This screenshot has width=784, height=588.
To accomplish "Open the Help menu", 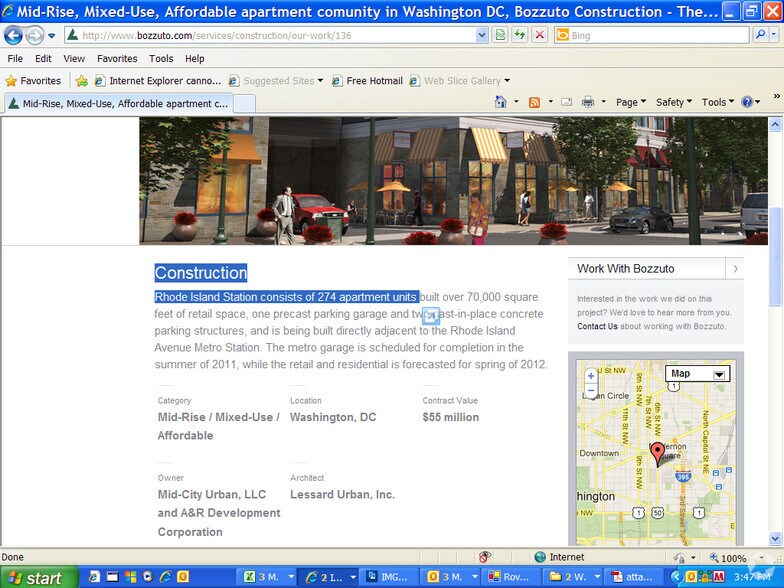I will [x=194, y=58].
